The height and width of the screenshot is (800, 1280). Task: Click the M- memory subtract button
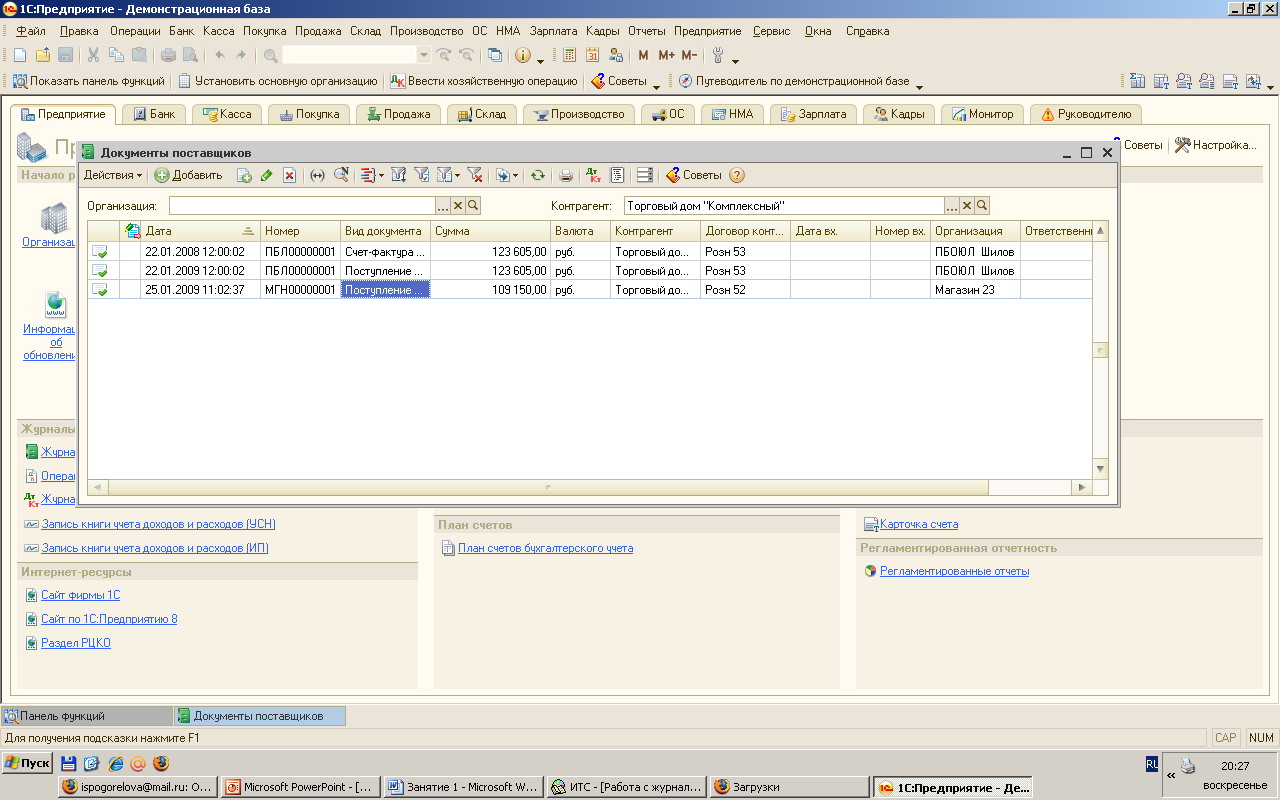pos(689,55)
